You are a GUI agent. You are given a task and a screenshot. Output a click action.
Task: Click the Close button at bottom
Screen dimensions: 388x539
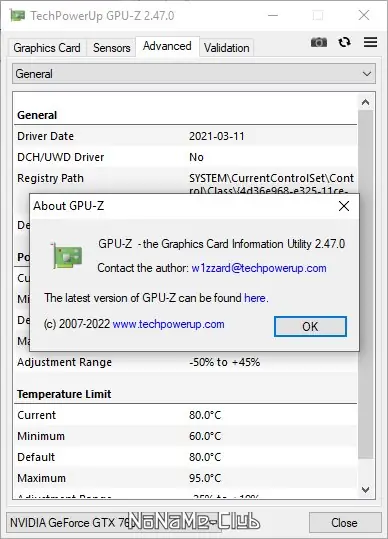tap(344, 522)
